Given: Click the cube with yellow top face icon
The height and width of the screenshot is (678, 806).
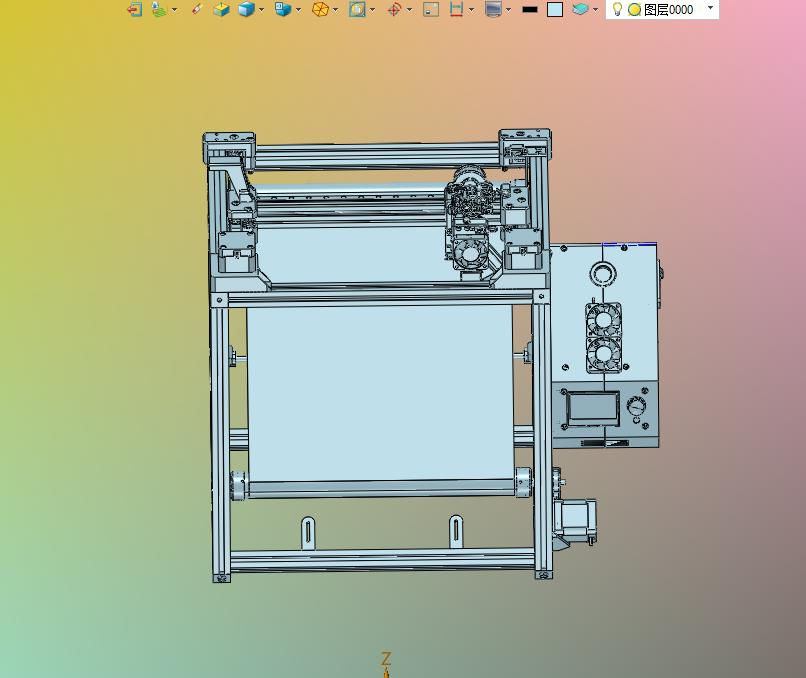Looking at the screenshot, I should click(x=222, y=9).
